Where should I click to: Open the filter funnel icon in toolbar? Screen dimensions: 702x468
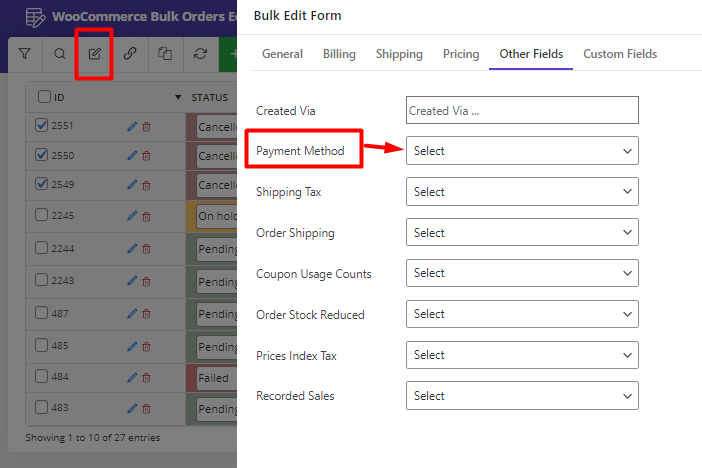25,54
